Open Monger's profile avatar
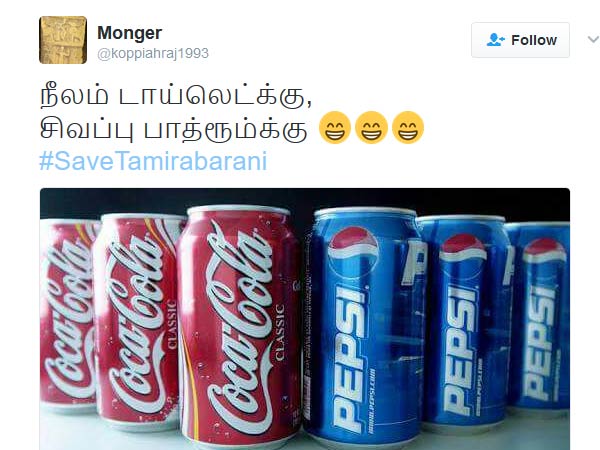The image size is (600, 450). 63,40
